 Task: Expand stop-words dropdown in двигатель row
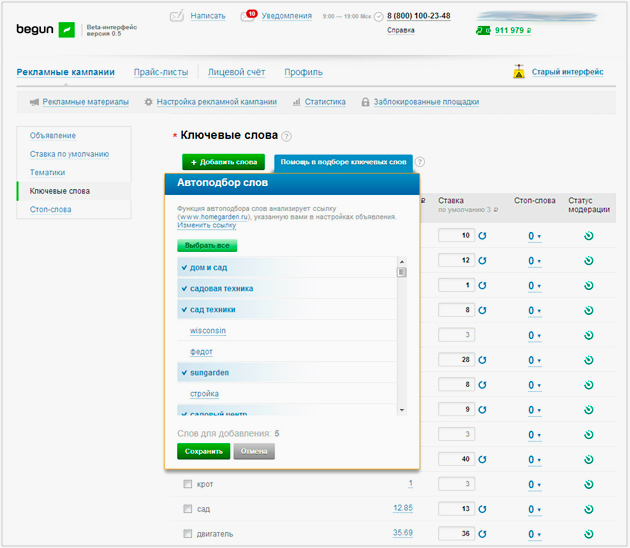click(x=535, y=534)
